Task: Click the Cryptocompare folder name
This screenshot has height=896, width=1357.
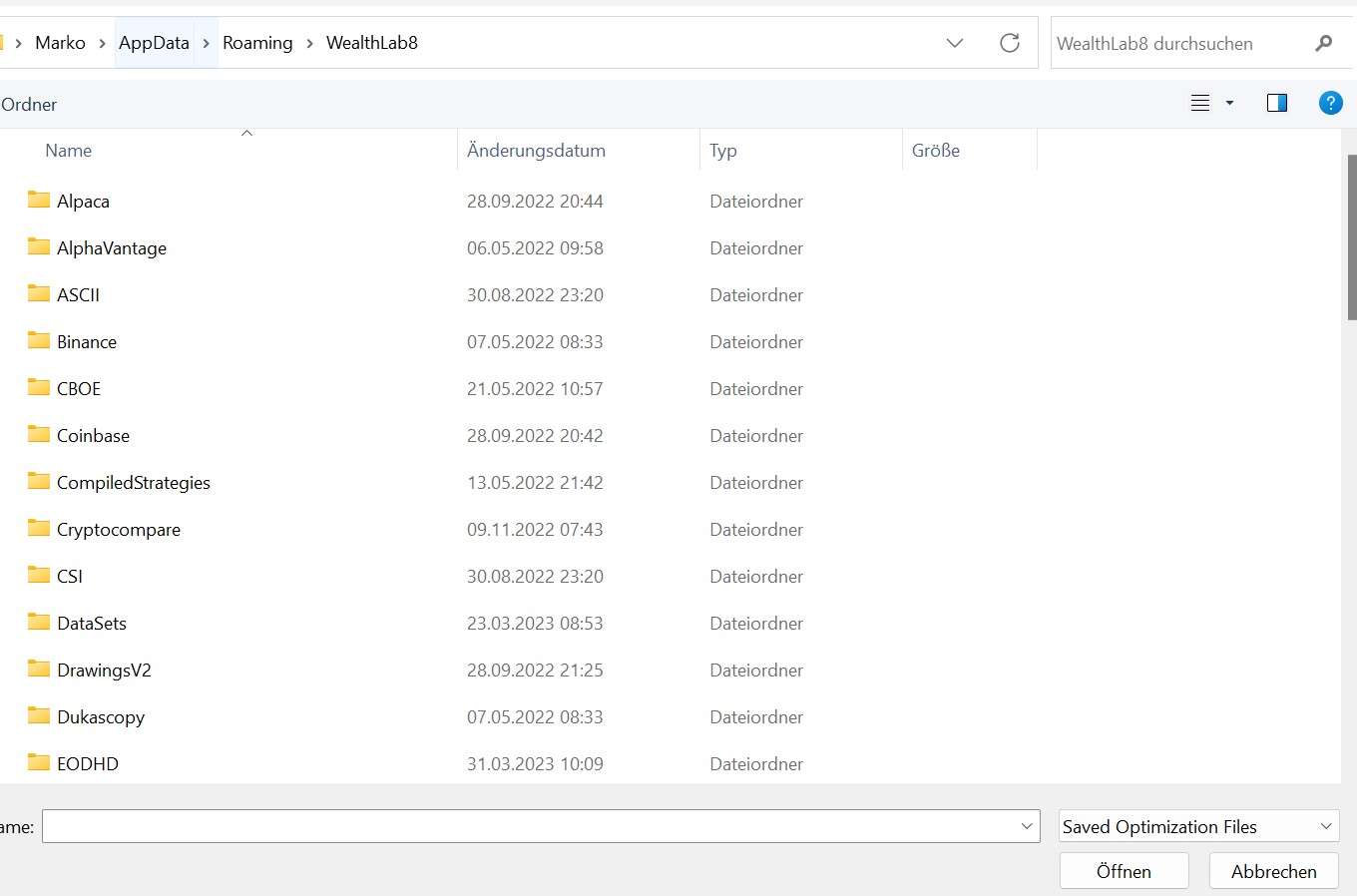Action: click(x=119, y=529)
